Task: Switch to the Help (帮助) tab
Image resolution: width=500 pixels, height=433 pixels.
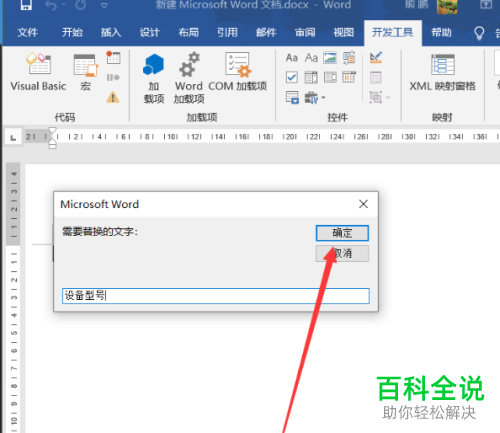Action: coord(441,32)
